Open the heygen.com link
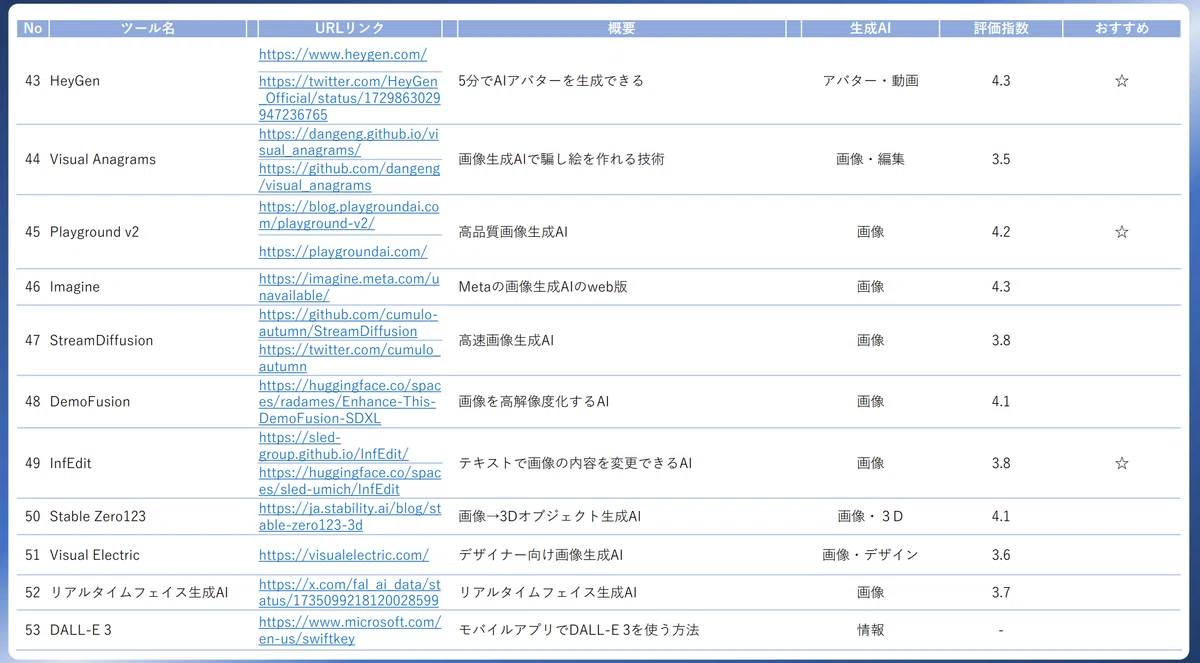This screenshot has height=663, width=1200. coord(343,54)
